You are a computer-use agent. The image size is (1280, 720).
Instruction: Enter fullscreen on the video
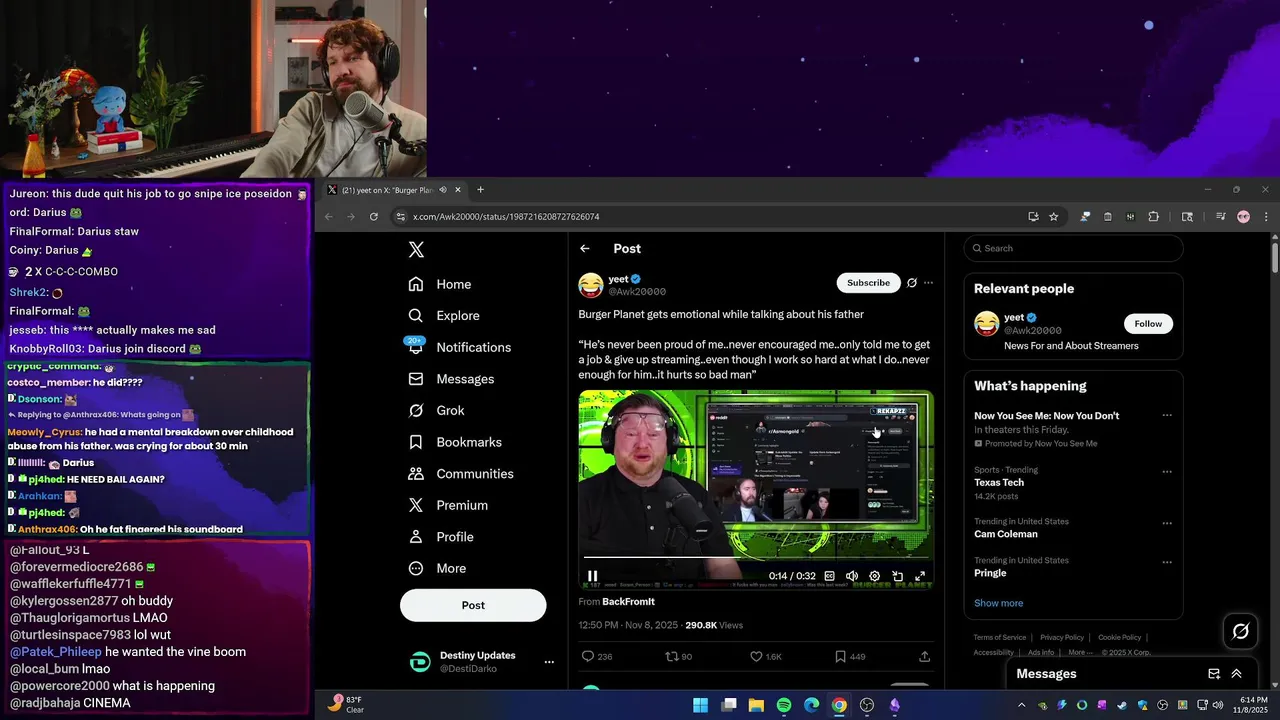[x=920, y=576]
